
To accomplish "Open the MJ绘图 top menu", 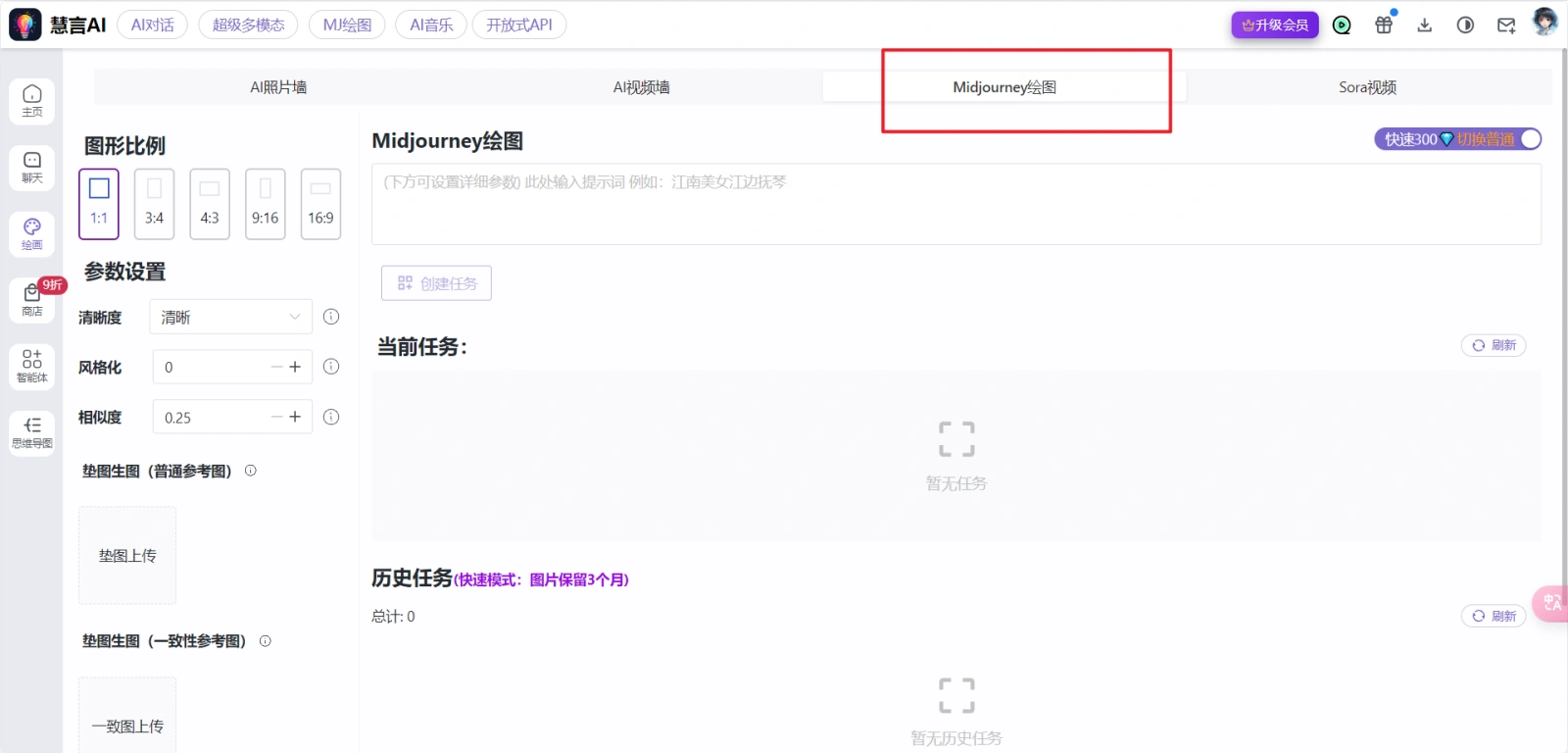I will pyautogui.click(x=347, y=25).
